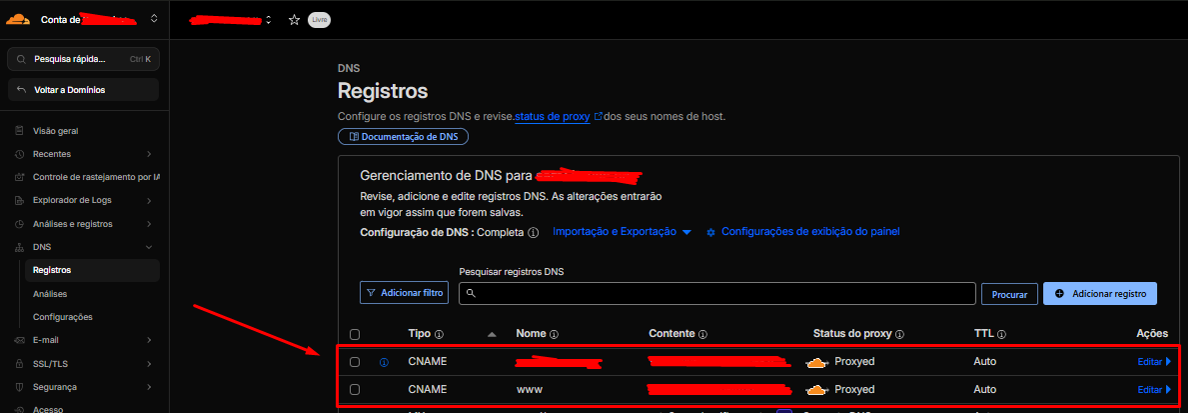The image size is (1188, 413).
Task: Click the CNAME type cell in www row
Action: click(x=427, y=390)
